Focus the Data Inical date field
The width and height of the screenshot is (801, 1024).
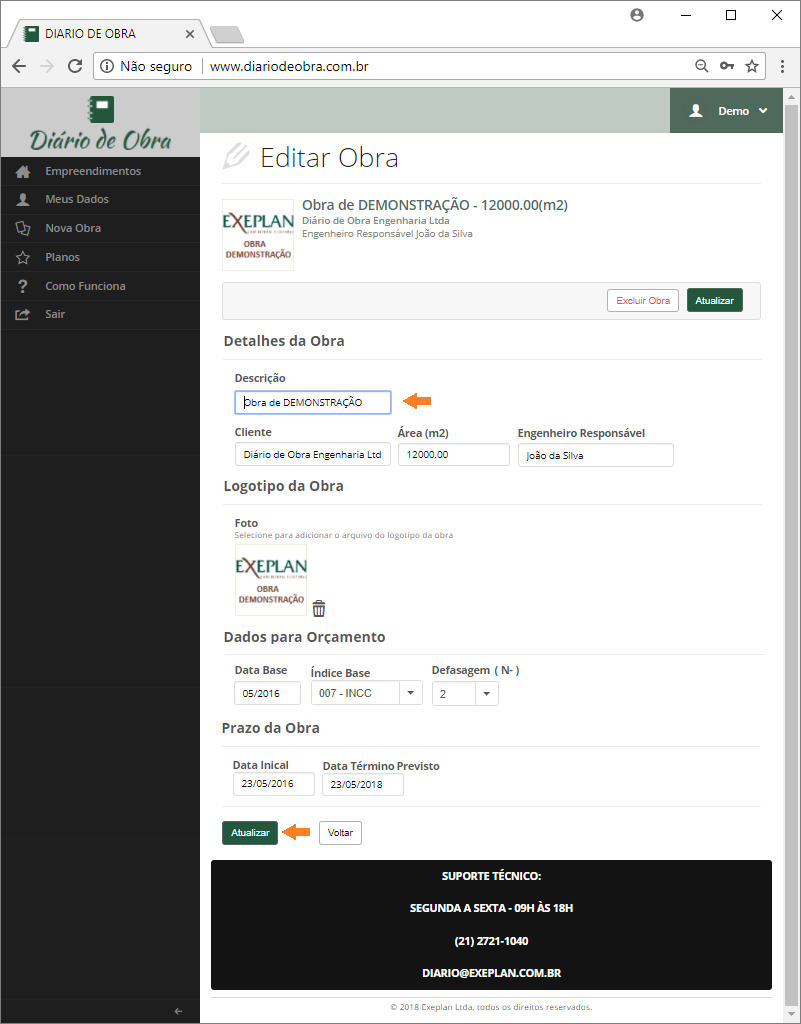(274, 784)
